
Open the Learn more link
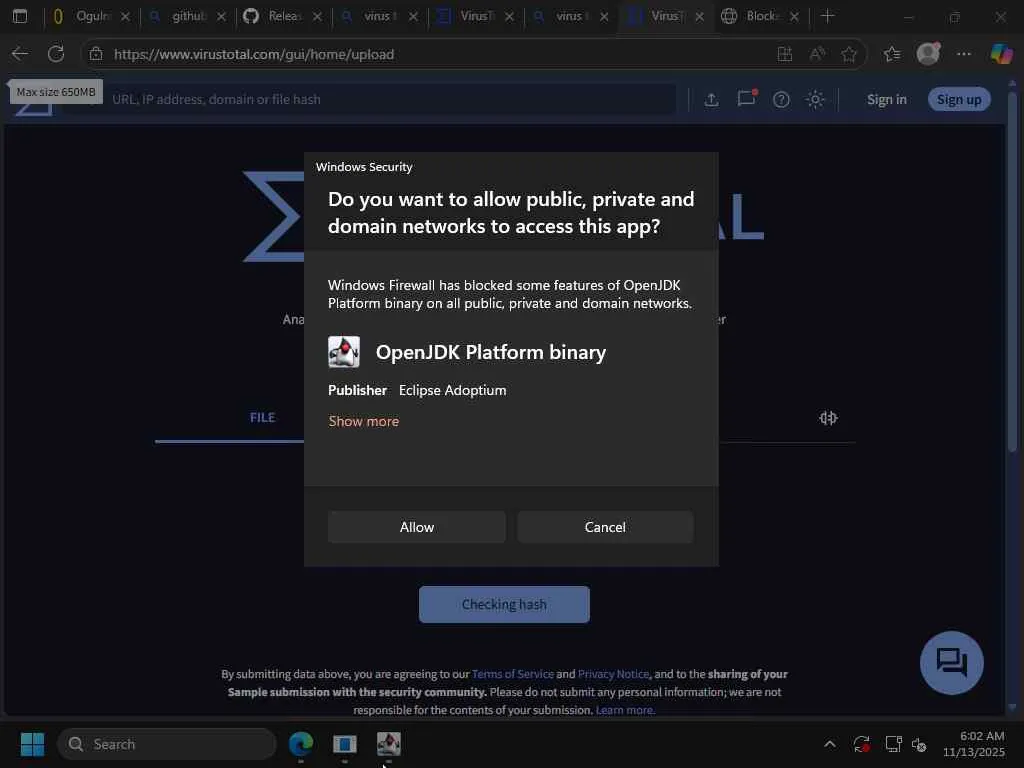coord(625,710)
